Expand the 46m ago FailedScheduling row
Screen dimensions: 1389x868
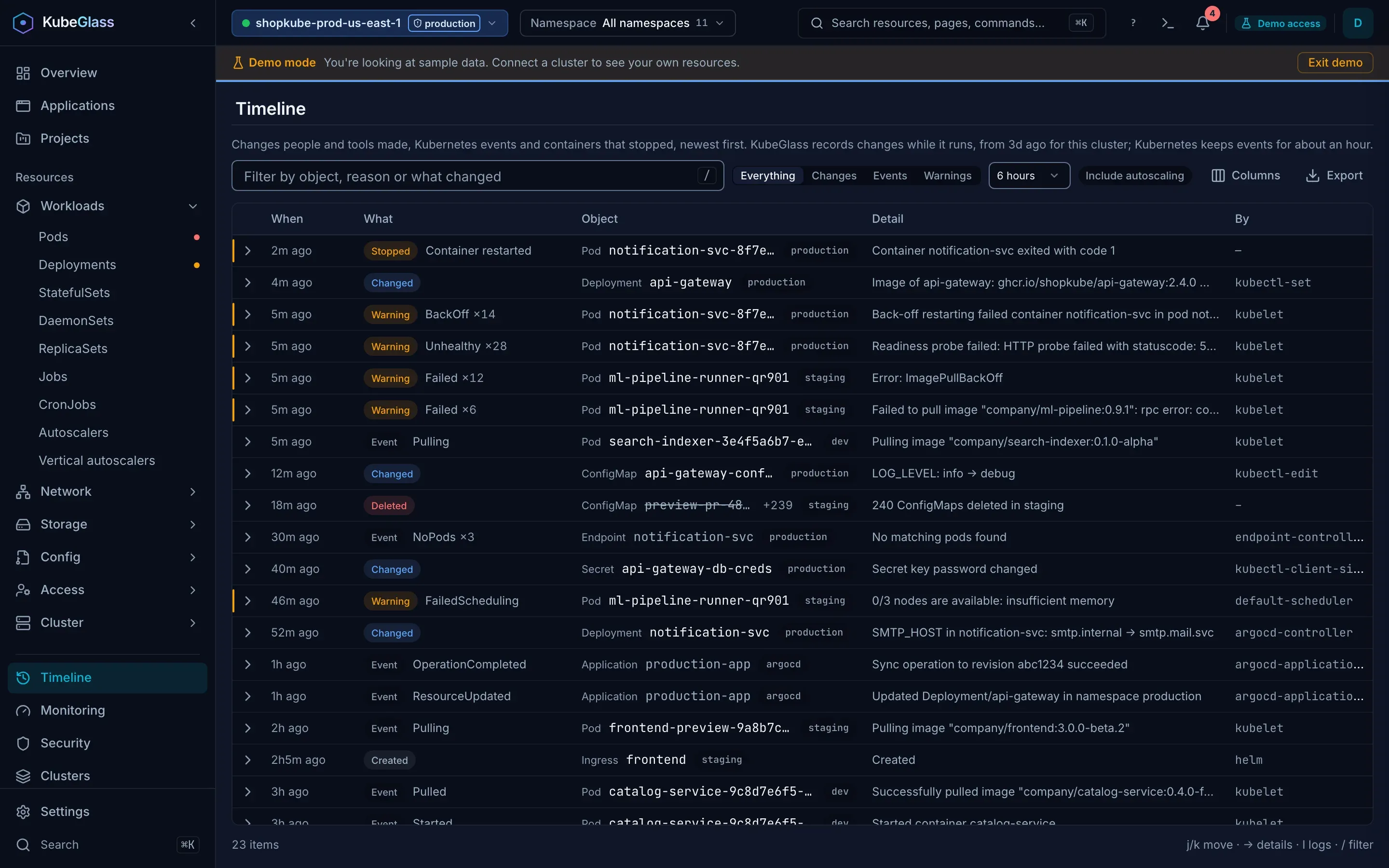click(248, 600)
